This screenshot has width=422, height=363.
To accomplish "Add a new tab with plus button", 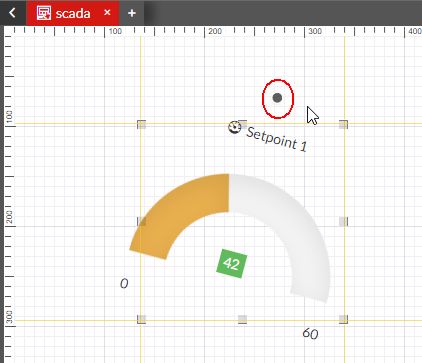I will coord(132,13).
